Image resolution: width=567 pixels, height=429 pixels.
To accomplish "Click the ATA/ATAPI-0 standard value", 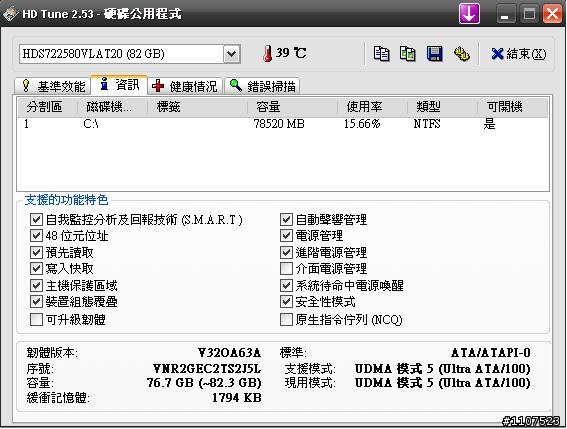I will [x=491, y=352].
